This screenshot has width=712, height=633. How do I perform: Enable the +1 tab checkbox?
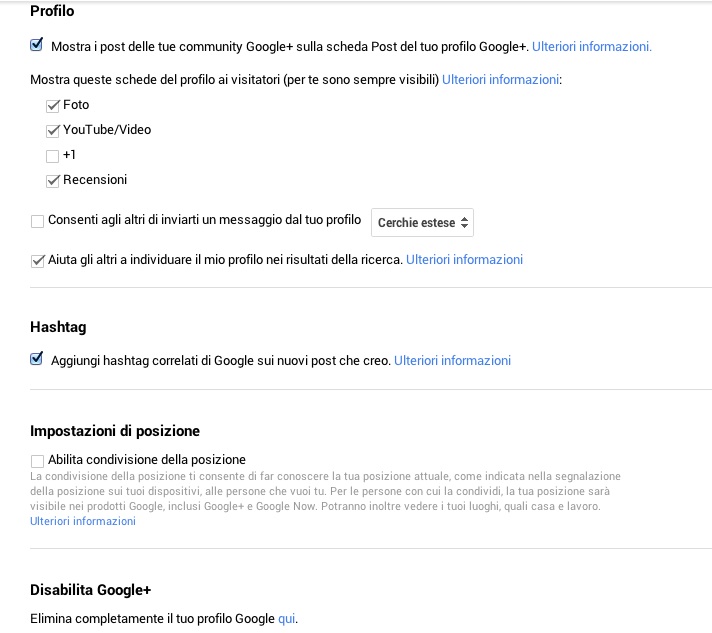[53, 155]
